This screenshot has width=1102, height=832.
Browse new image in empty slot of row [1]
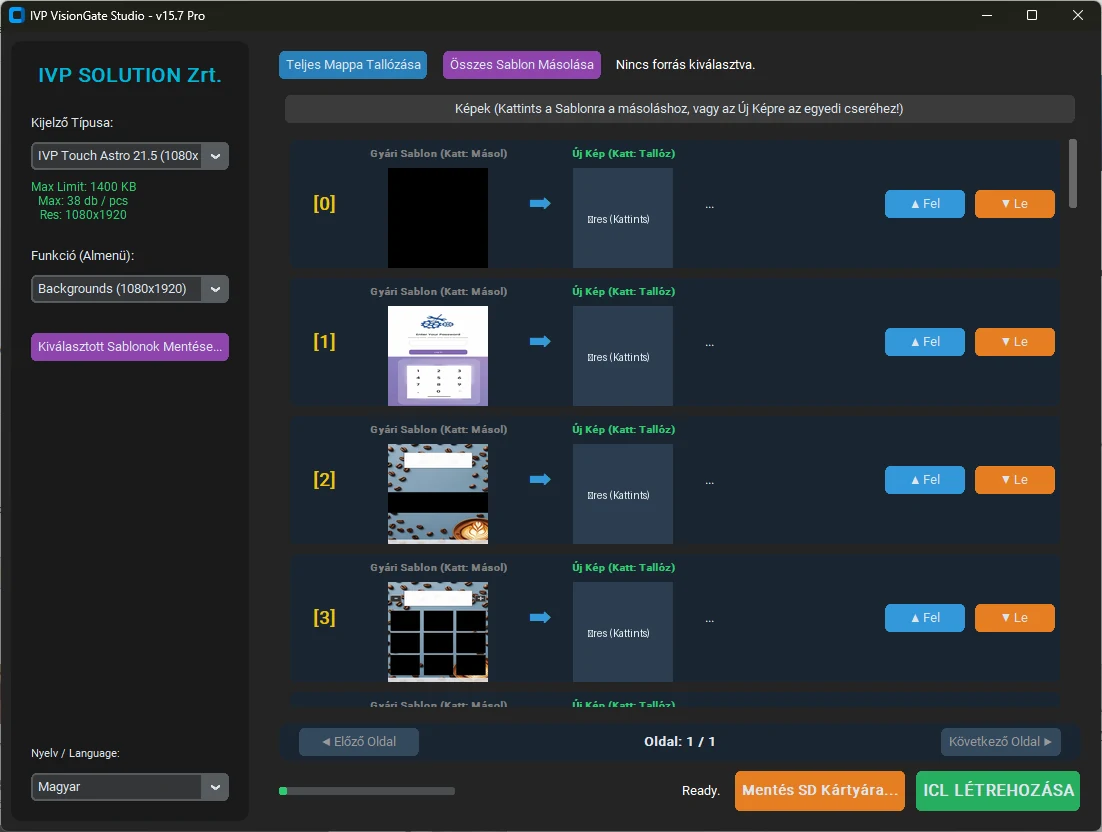click(x=623, y=356)
